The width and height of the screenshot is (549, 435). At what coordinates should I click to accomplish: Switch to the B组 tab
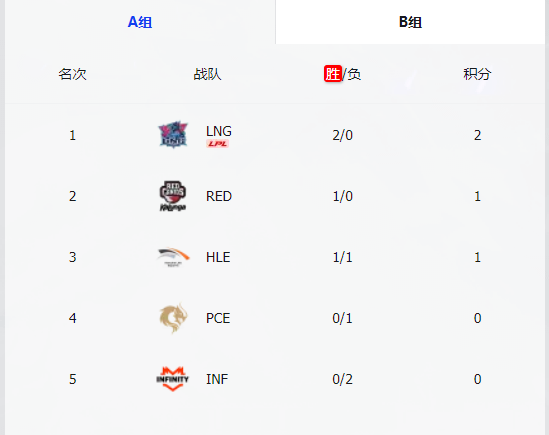410,22
